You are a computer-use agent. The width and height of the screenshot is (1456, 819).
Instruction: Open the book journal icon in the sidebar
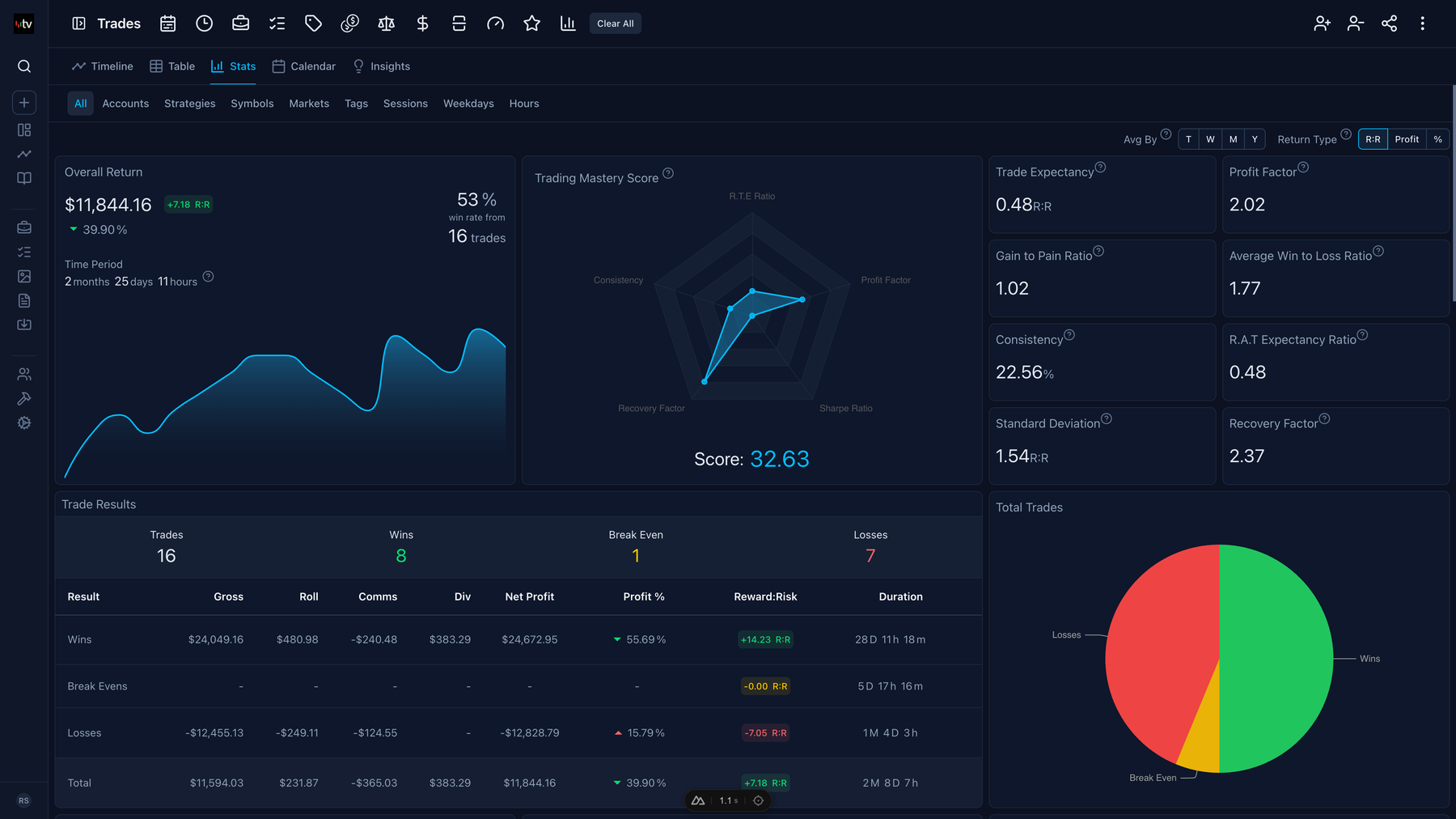pos(24,178)
